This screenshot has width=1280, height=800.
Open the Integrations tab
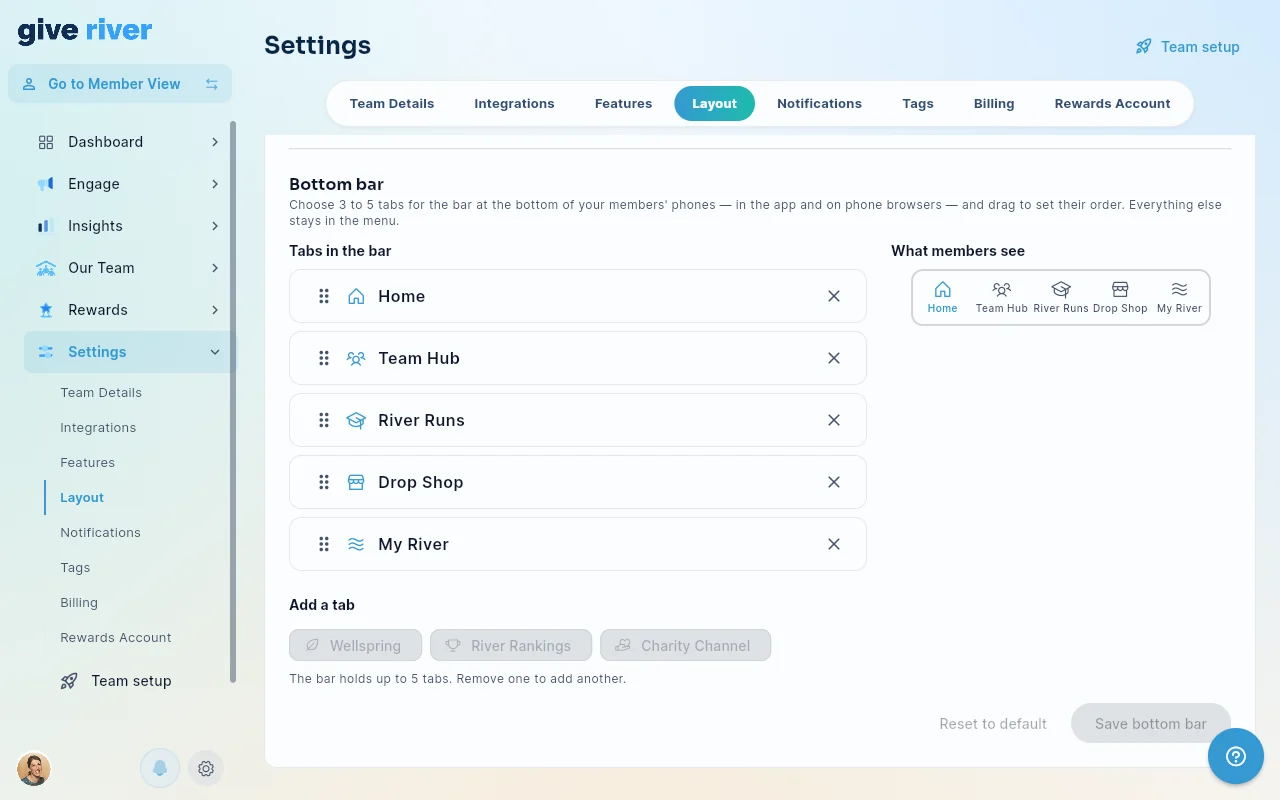[514, 104]
